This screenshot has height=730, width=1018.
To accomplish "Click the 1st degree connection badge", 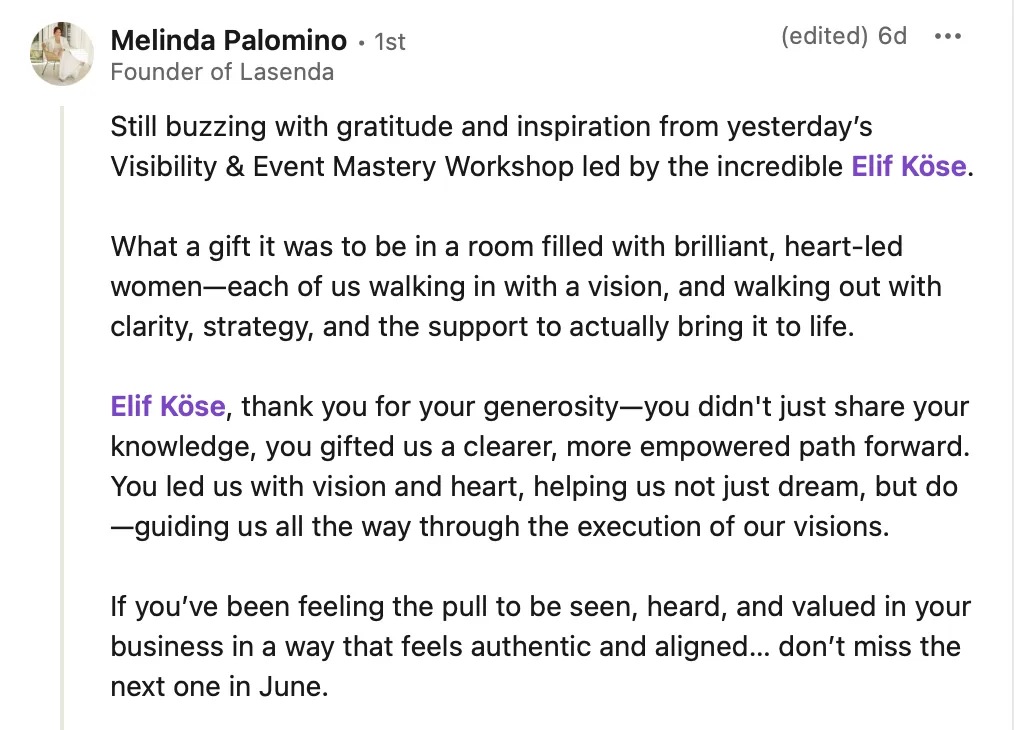I will click(x=390, y=42).
